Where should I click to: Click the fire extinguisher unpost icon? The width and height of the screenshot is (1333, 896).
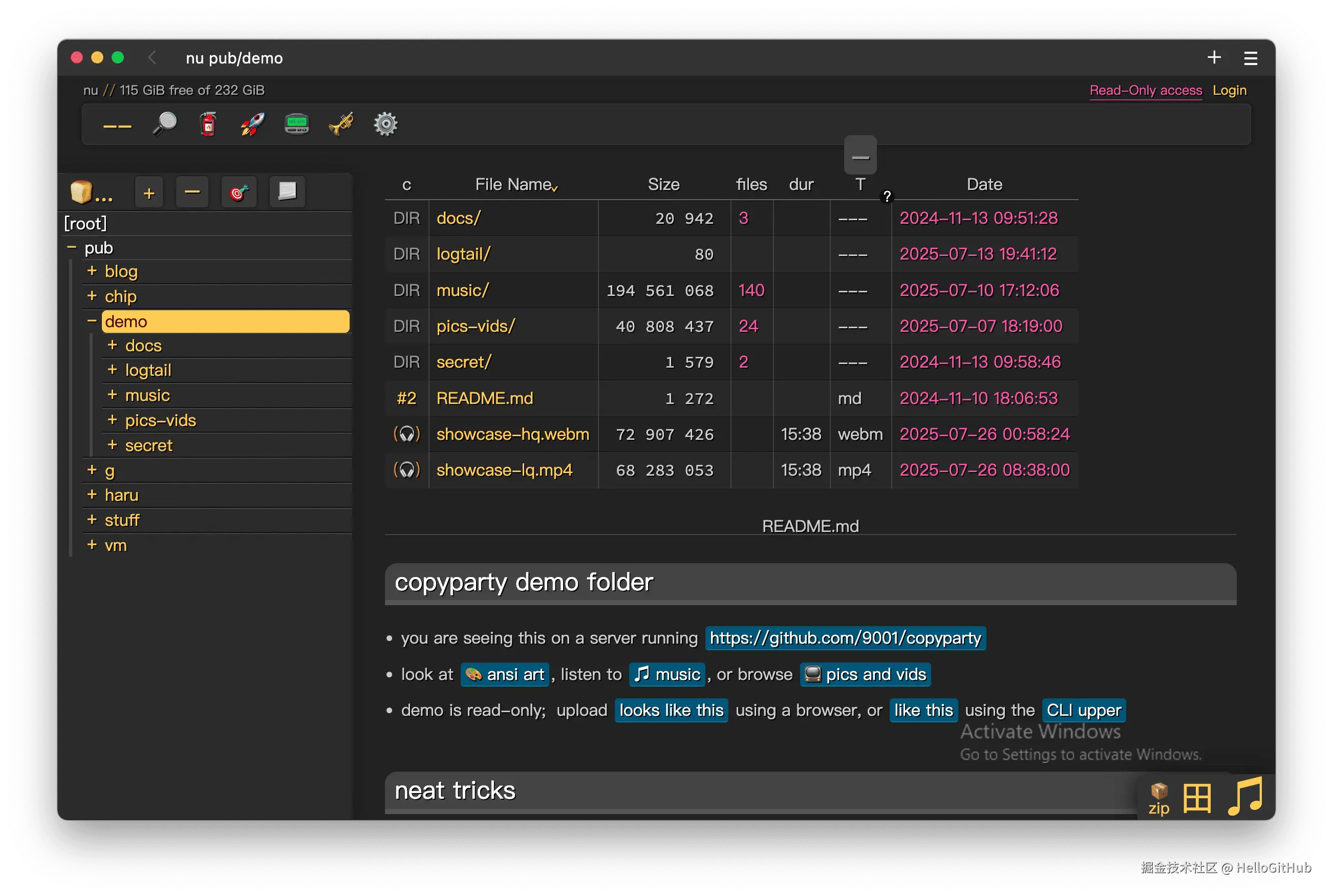pyautogui.click(x=208, y=123)
